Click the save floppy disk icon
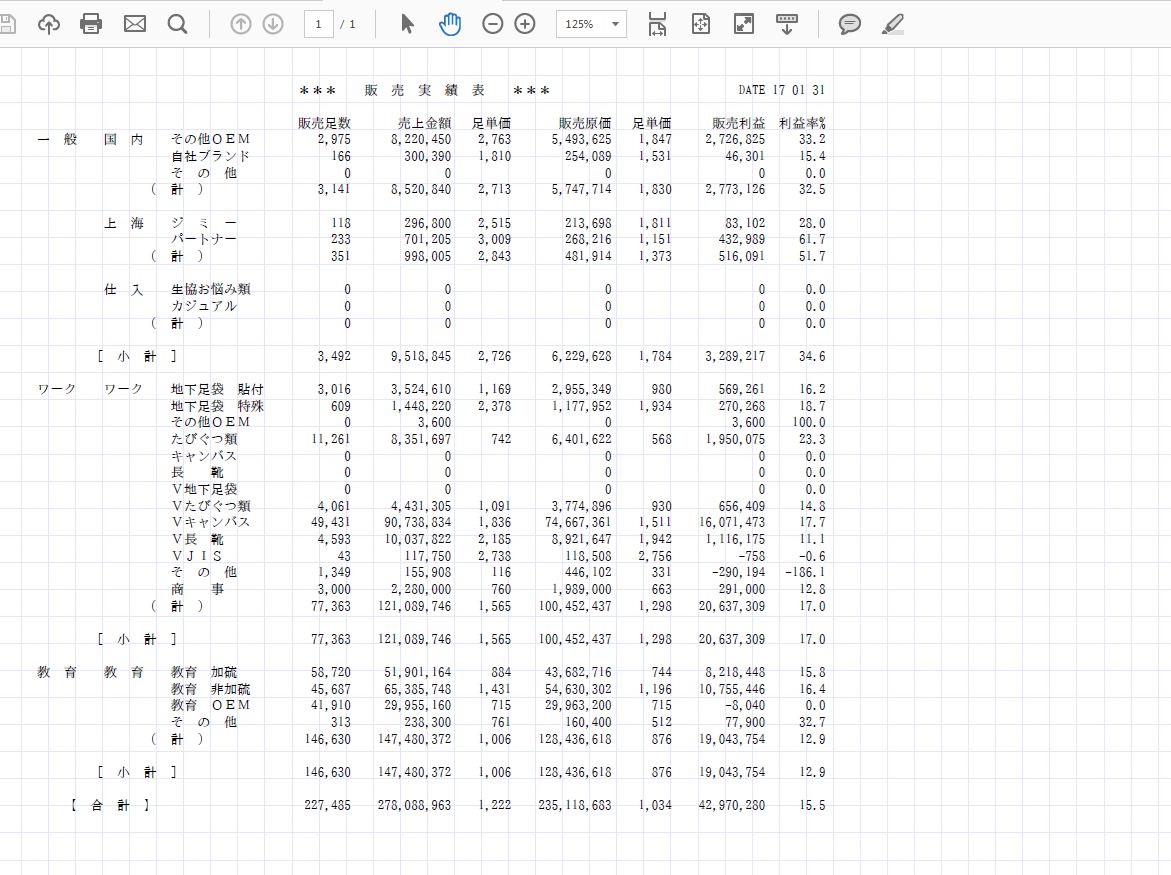The width and height of the screenshot is (1171, 875). tap(6, 24)
